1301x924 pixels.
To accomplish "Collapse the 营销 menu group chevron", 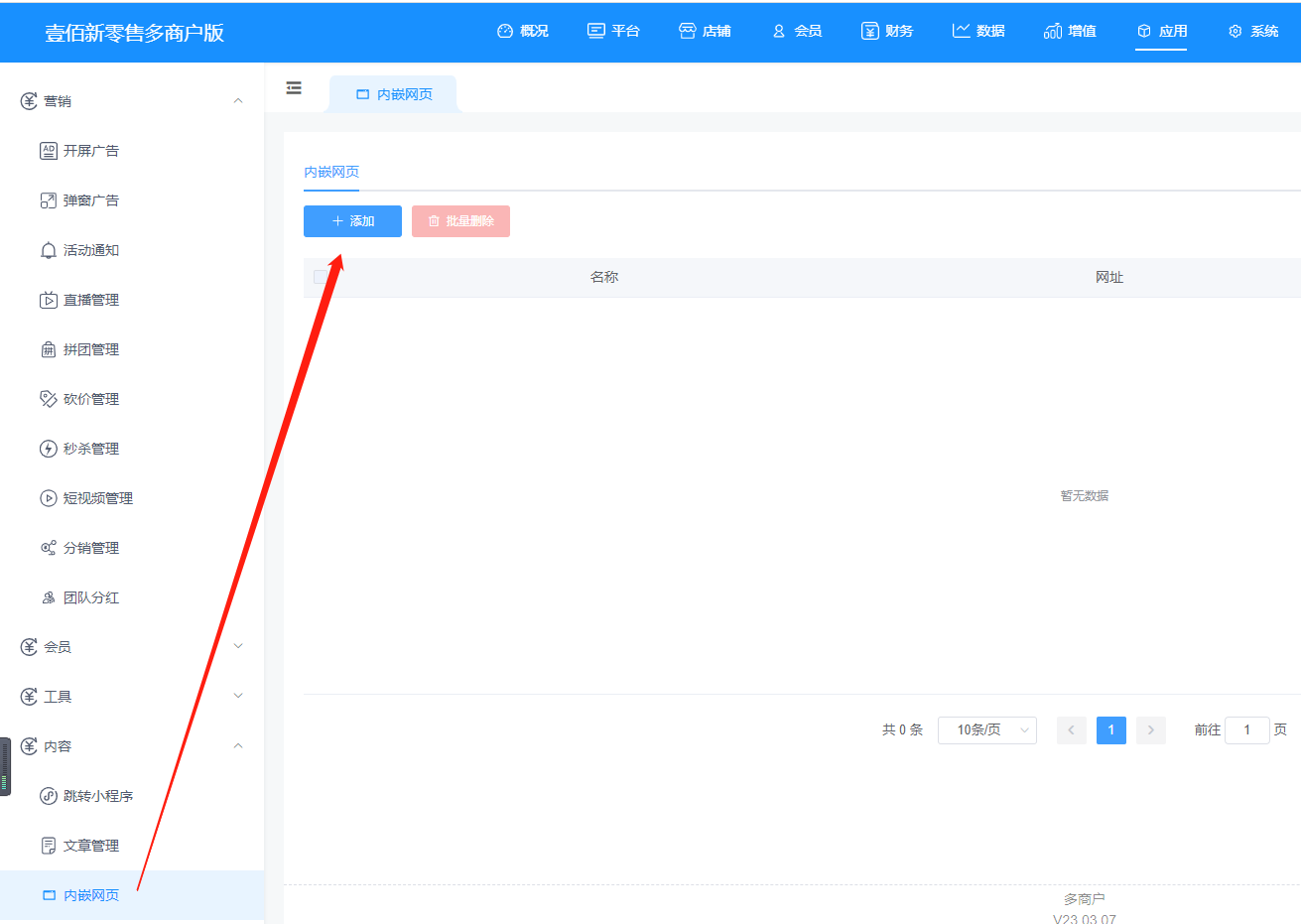I will click(238, 101).
